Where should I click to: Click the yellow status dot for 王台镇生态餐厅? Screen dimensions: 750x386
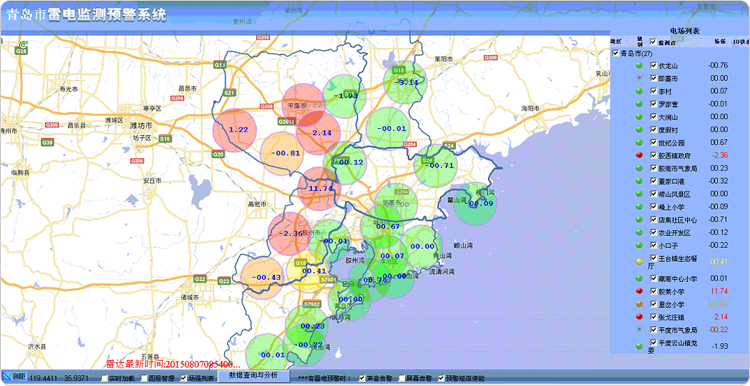click(x=639, y=262)
